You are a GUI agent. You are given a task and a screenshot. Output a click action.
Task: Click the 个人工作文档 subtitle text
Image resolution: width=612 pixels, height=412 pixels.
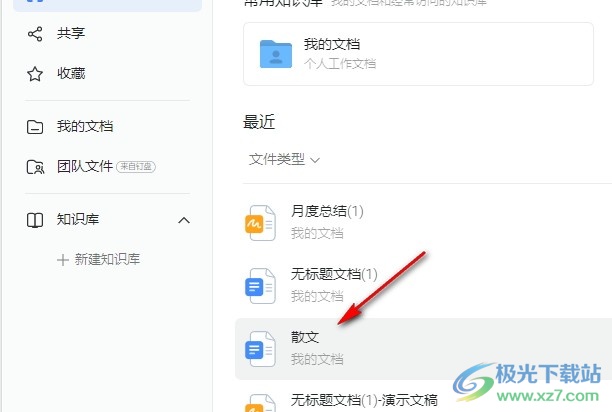(340, 64)
